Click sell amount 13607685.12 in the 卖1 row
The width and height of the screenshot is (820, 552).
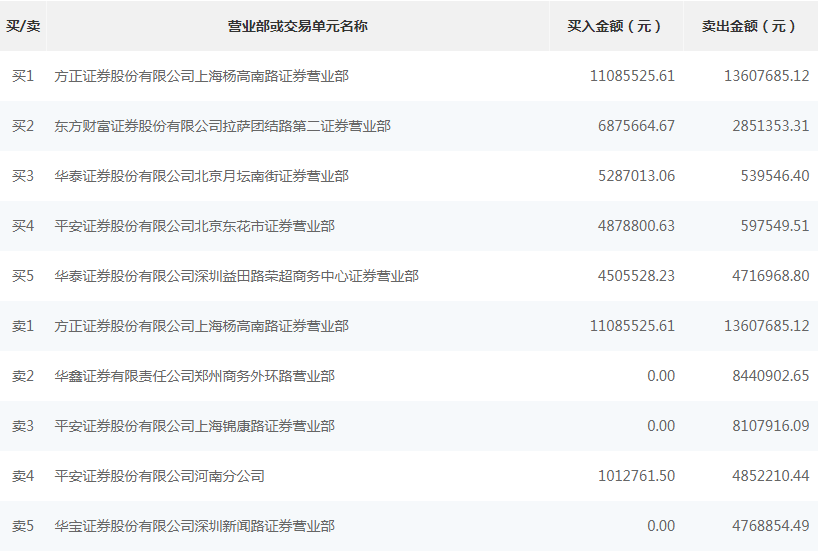click(767, 326)
